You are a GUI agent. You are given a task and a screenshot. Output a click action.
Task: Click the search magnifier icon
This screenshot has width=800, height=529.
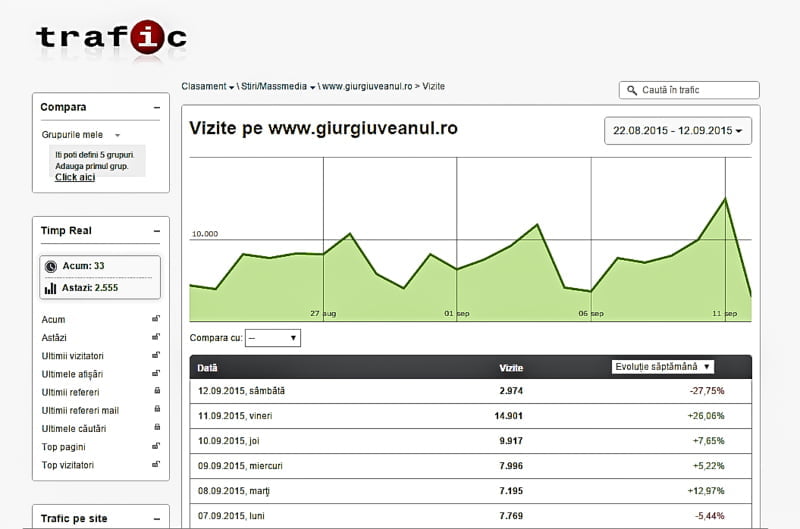631,90
